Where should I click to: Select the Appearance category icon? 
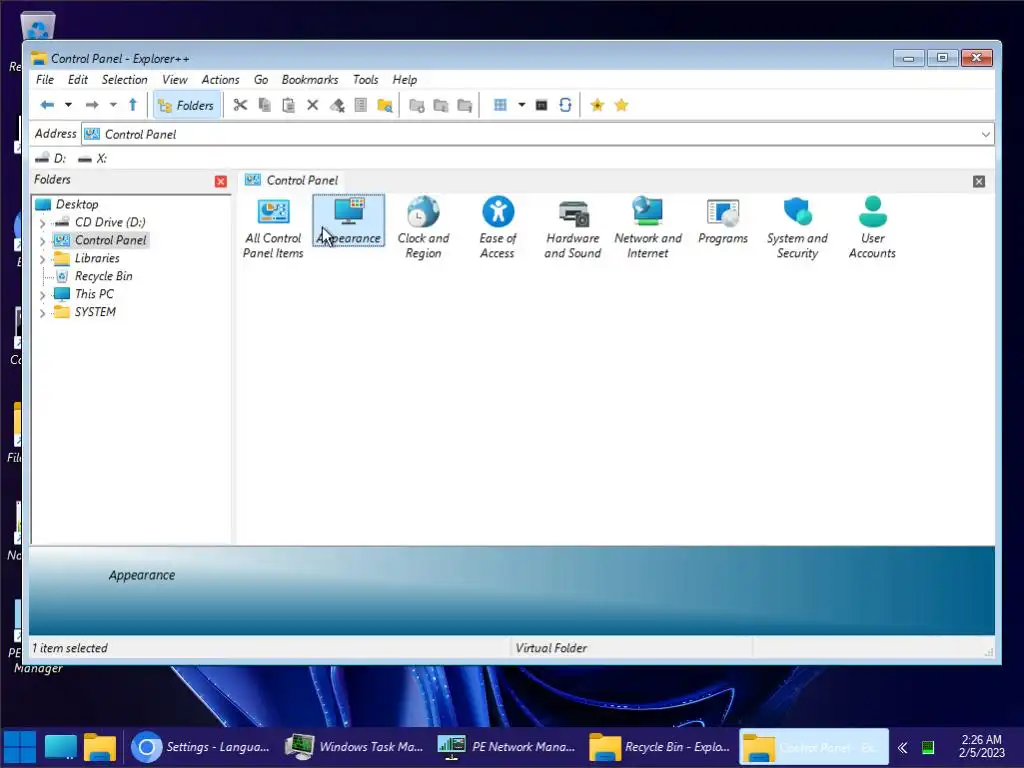tap(349, 221)
